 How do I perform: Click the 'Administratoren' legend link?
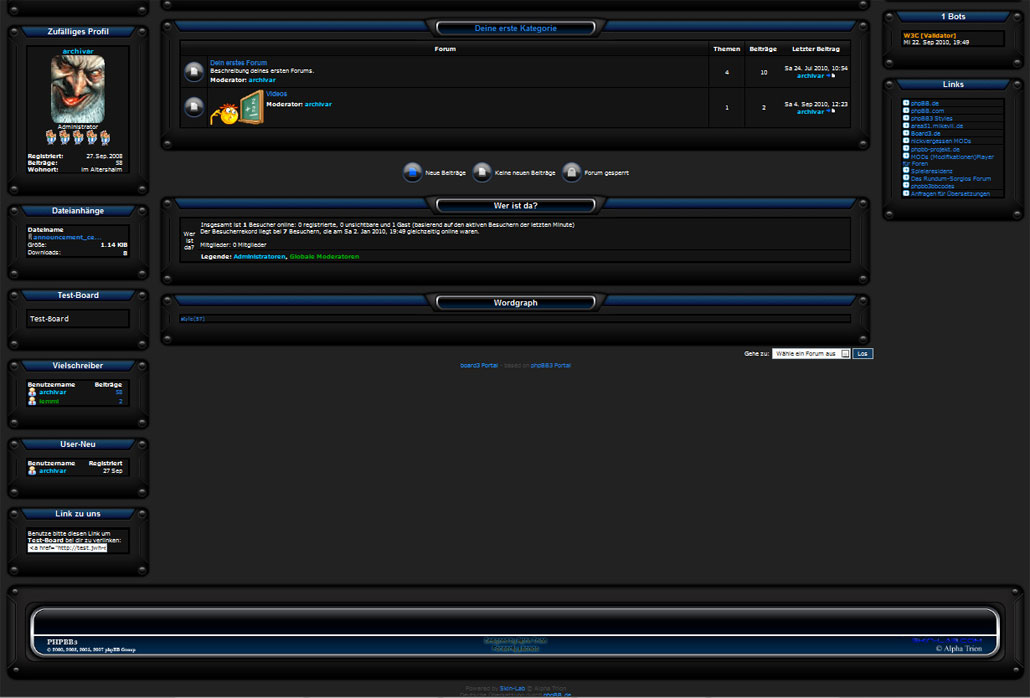(x=258, y=257)
